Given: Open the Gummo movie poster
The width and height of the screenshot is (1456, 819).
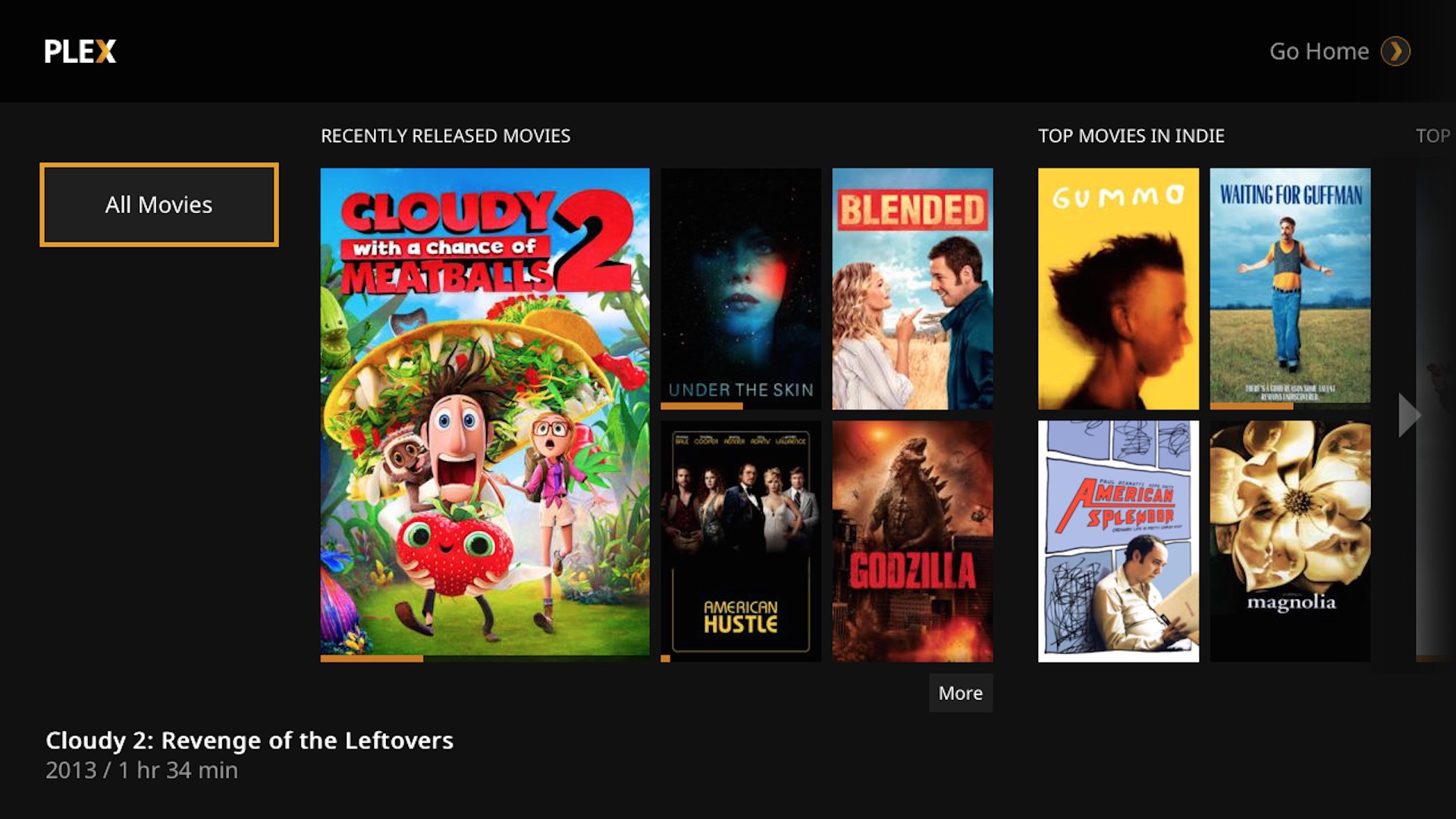Looking at the screenshot, I should click(1119, 289).
